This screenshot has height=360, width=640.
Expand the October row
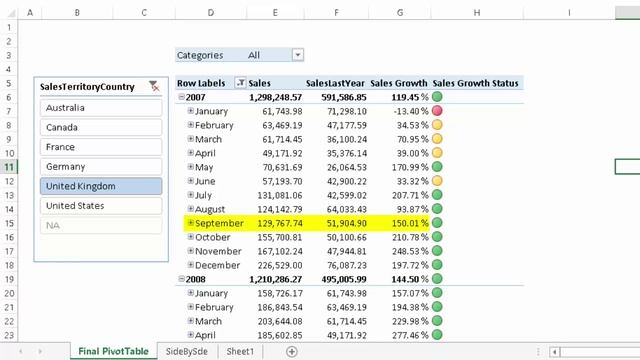(190, 236)
